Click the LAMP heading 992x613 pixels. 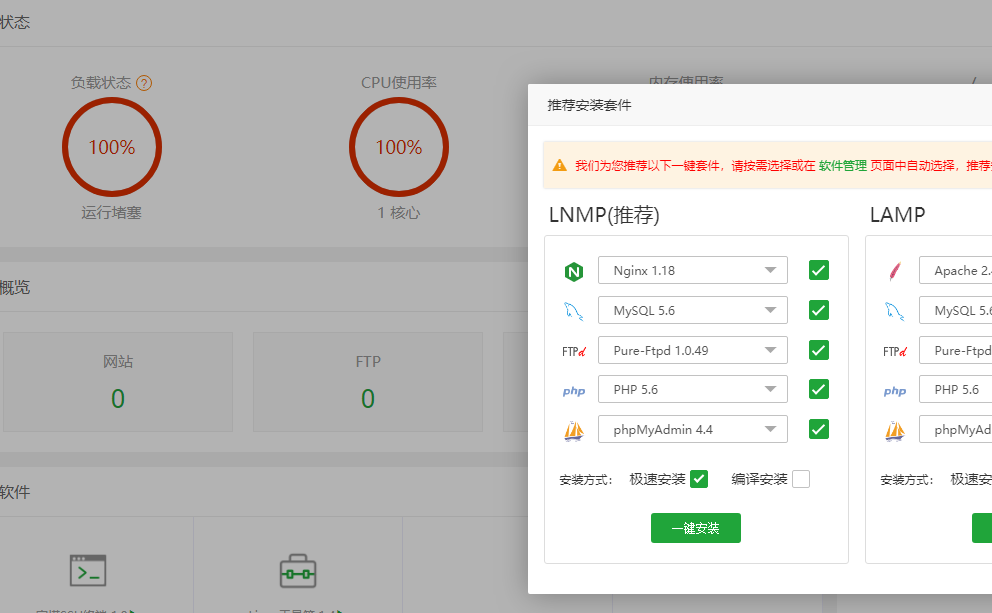pos(897,215)
